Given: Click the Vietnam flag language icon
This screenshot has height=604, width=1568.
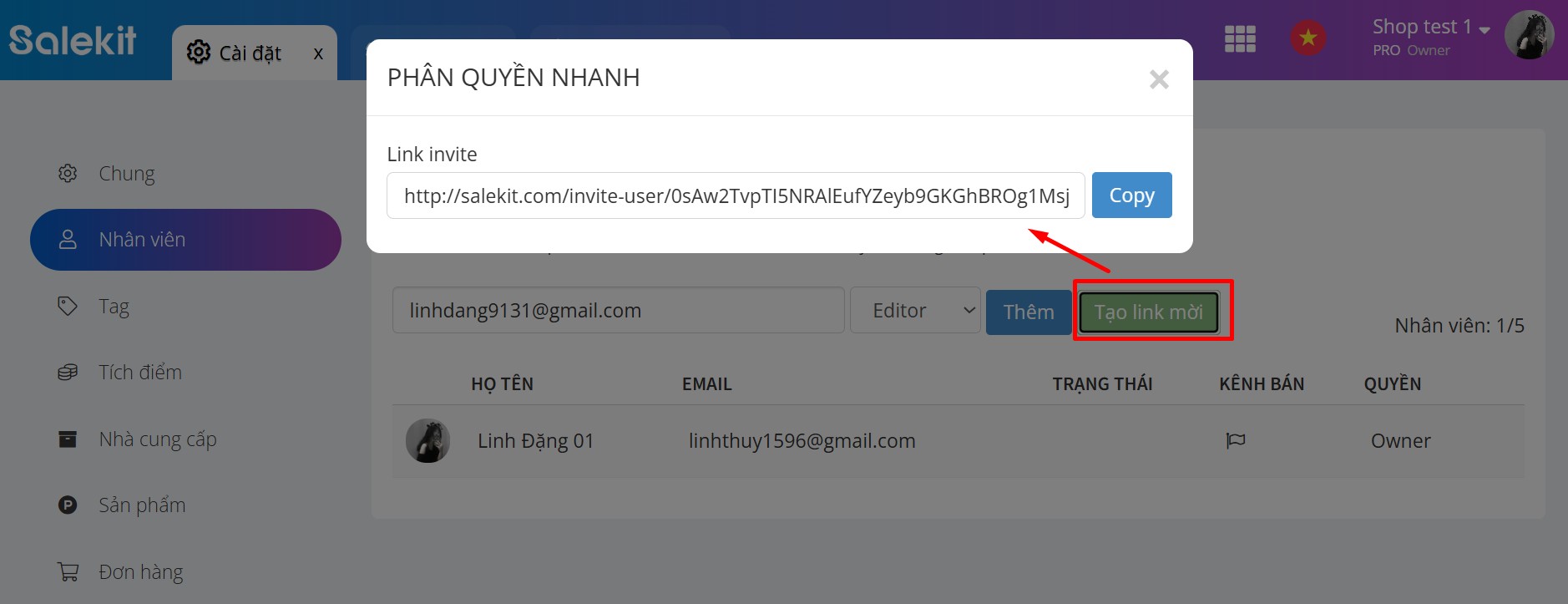Looking at the screenshot, I should (x=1308, y=38).
